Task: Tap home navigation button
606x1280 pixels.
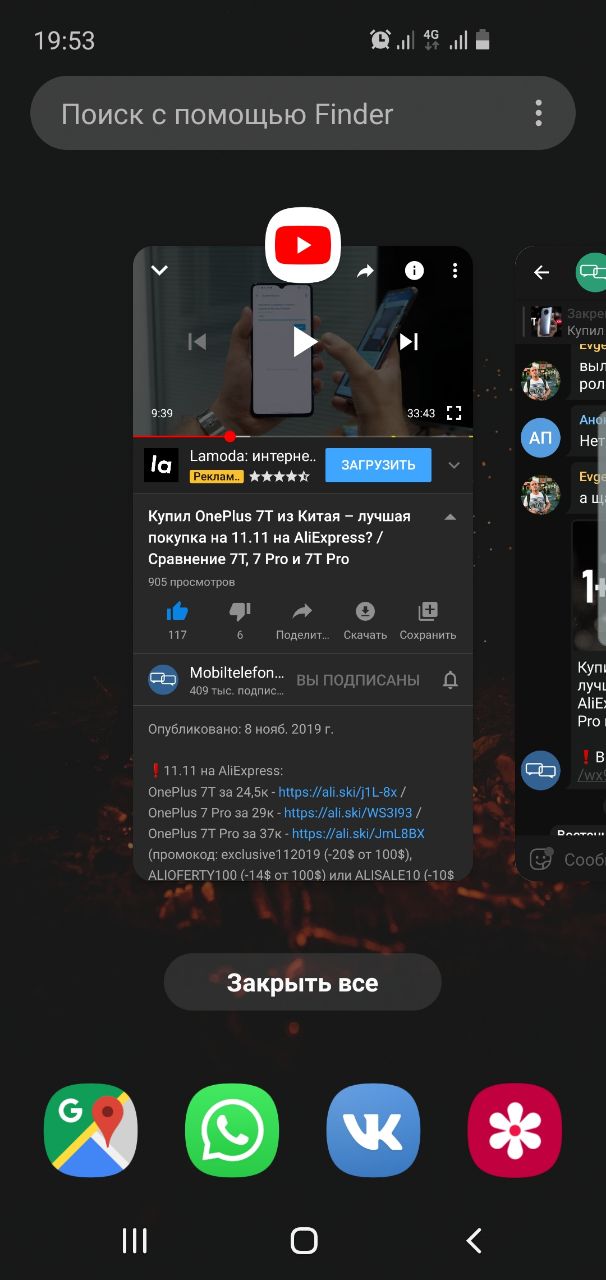Action: tap(304, 1241)
